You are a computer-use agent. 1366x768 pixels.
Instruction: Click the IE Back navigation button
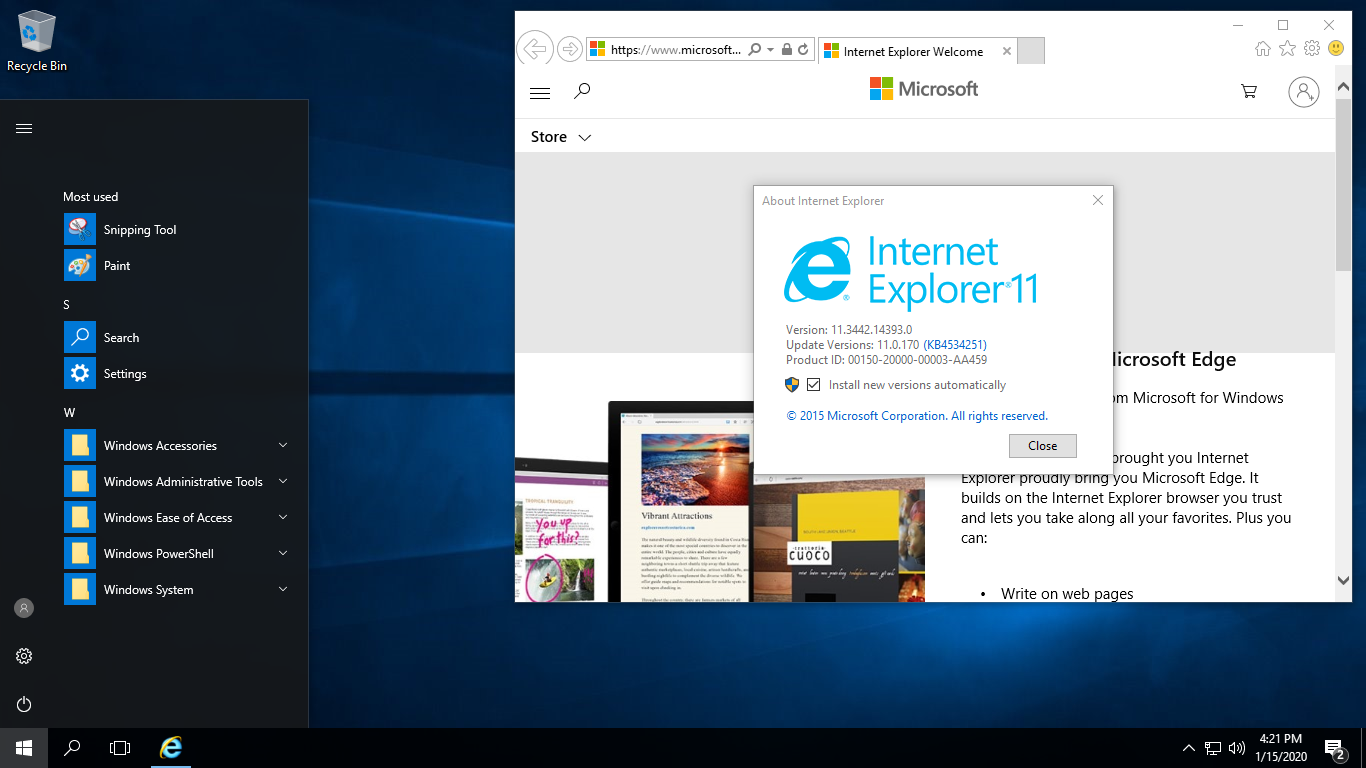coord(535,48)
